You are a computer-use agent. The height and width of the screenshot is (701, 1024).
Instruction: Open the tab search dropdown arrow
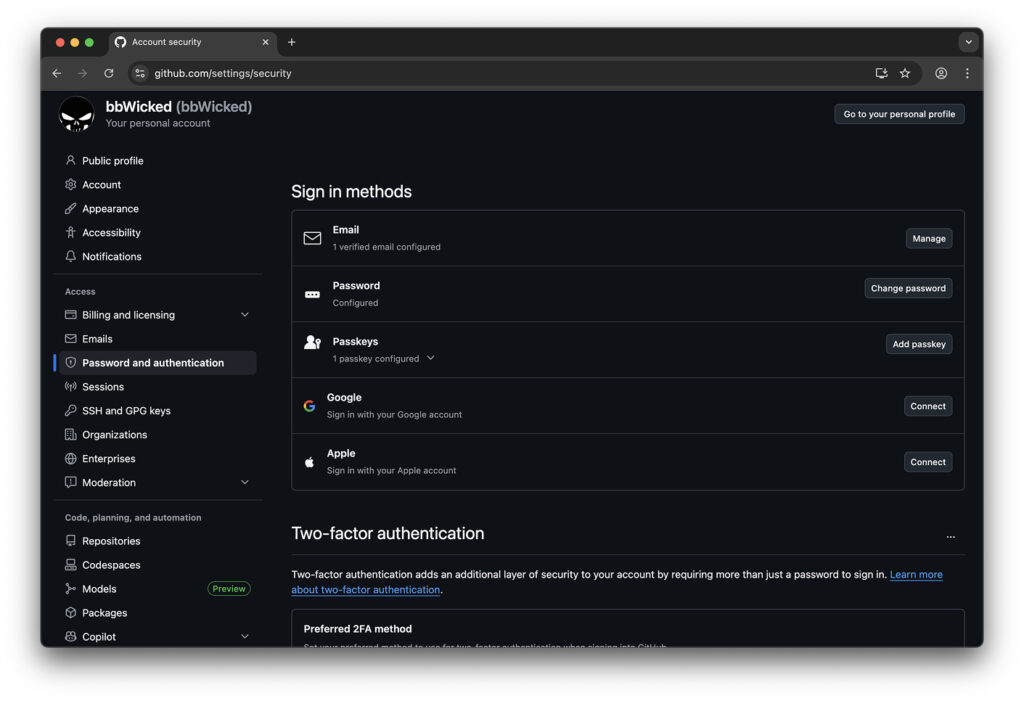[x=968, y=42]
